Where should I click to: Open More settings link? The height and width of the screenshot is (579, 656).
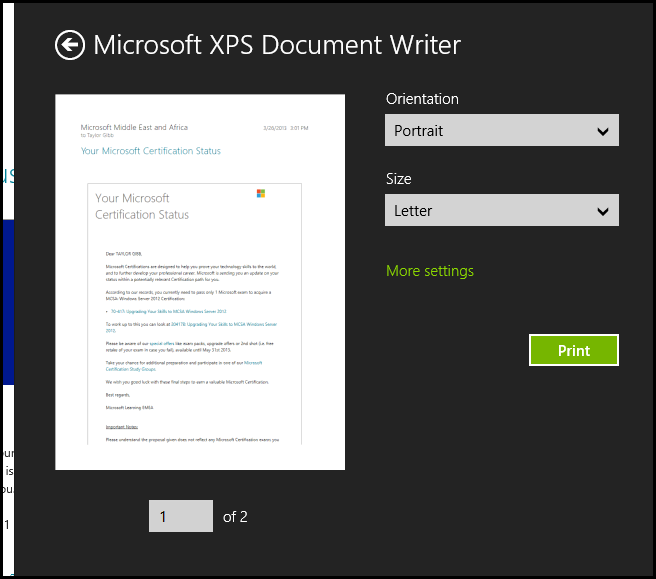(x=430, y=271)
